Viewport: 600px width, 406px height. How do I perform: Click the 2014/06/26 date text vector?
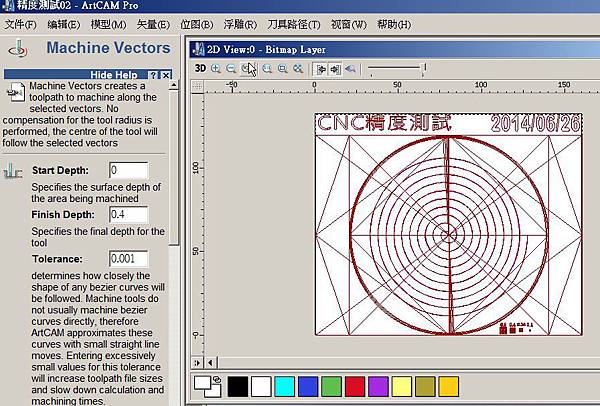point(535,124)
